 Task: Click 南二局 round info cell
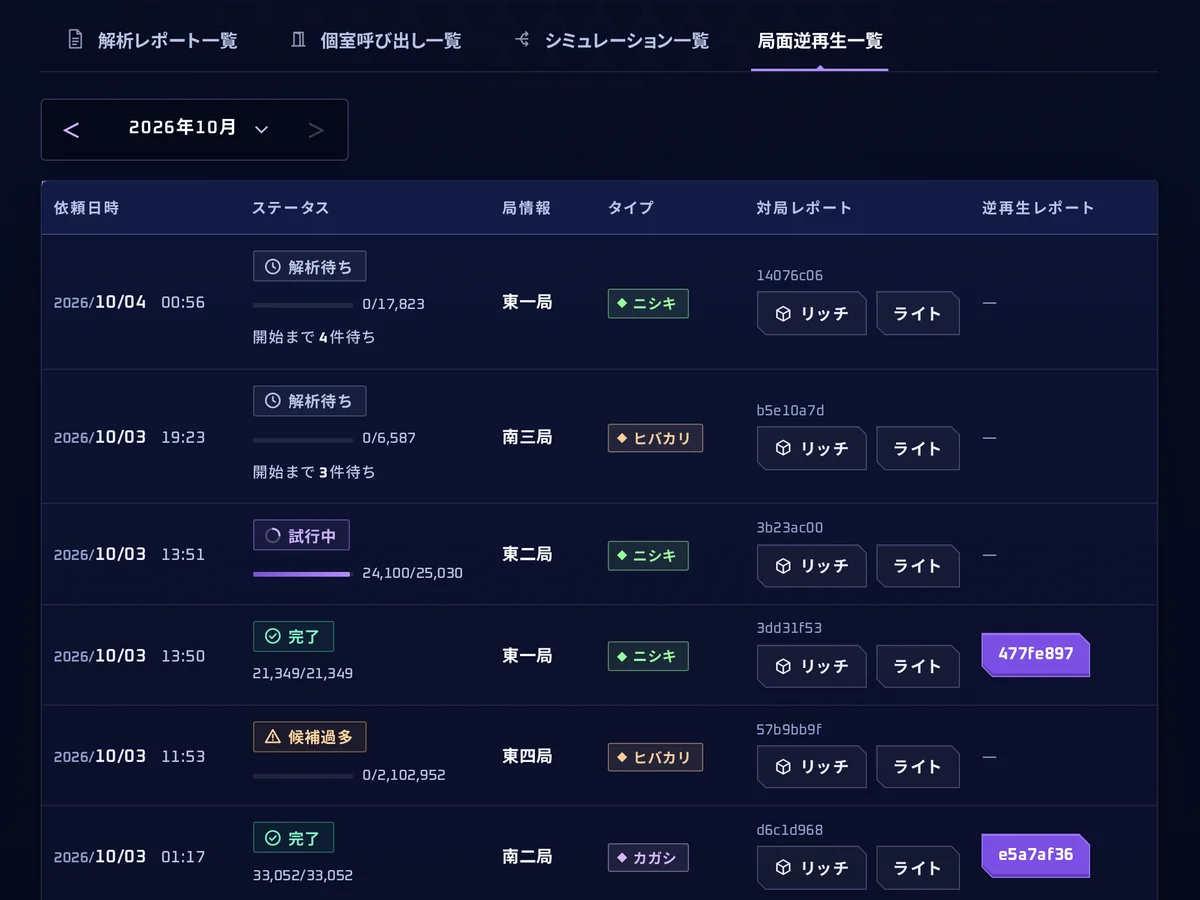527,857
